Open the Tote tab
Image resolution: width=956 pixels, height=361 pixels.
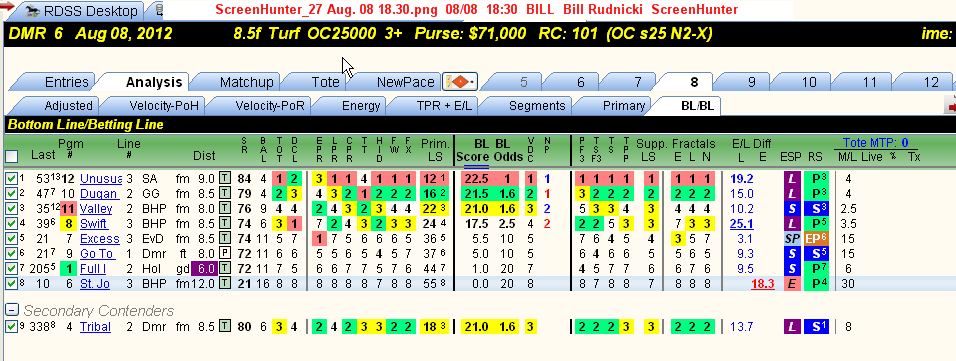tap(325, 82)
